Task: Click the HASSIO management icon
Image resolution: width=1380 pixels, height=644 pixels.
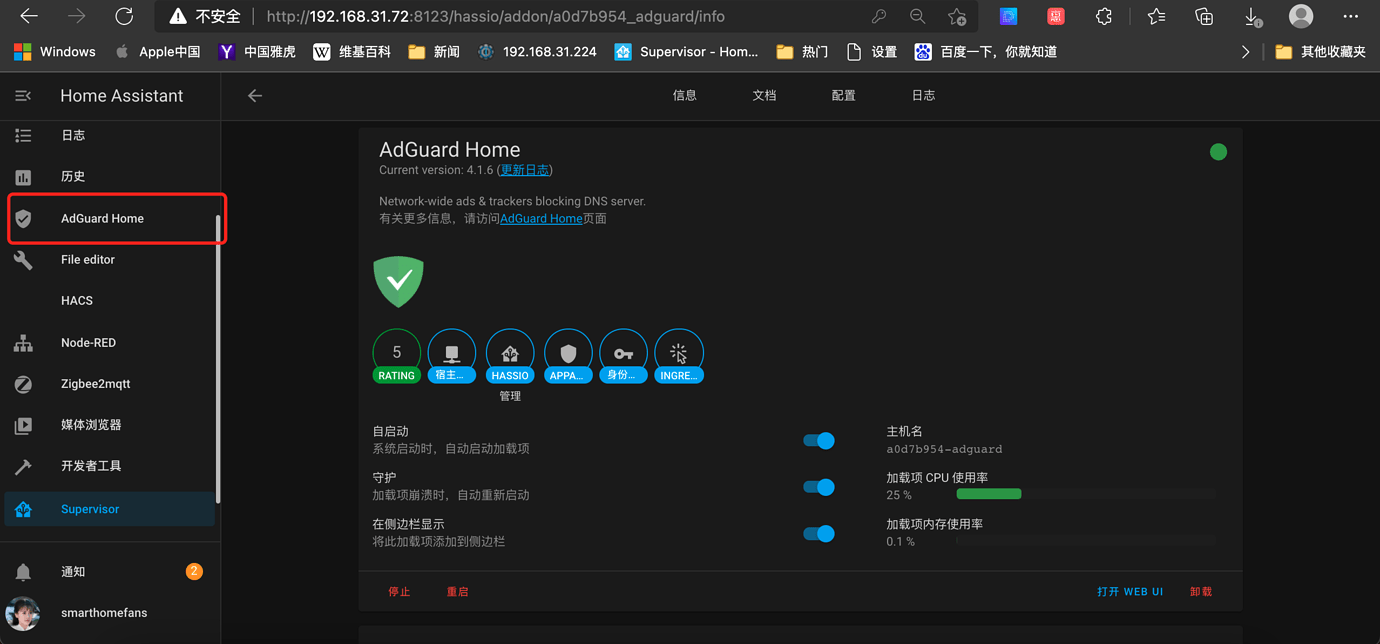Action: click(510, 351)
